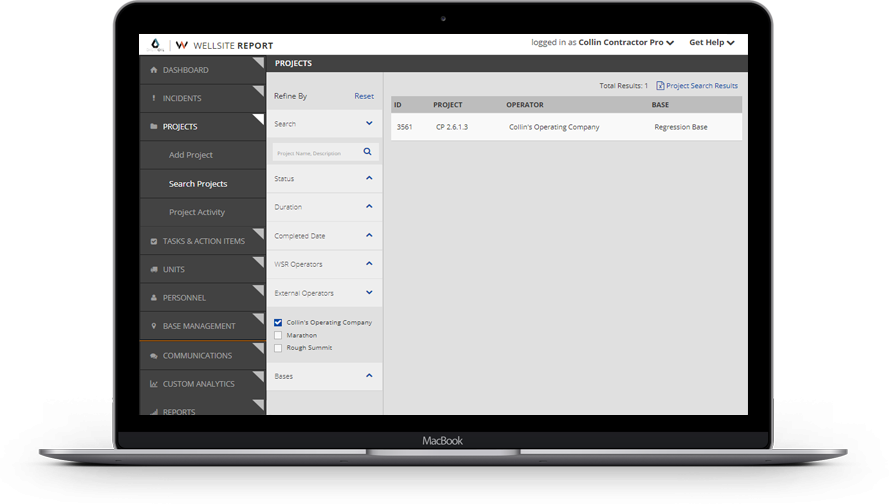889x504 pixels.
Task: Click project name CP 2.6.1.3
Action: pyautogui.click(x=452, y=127)
